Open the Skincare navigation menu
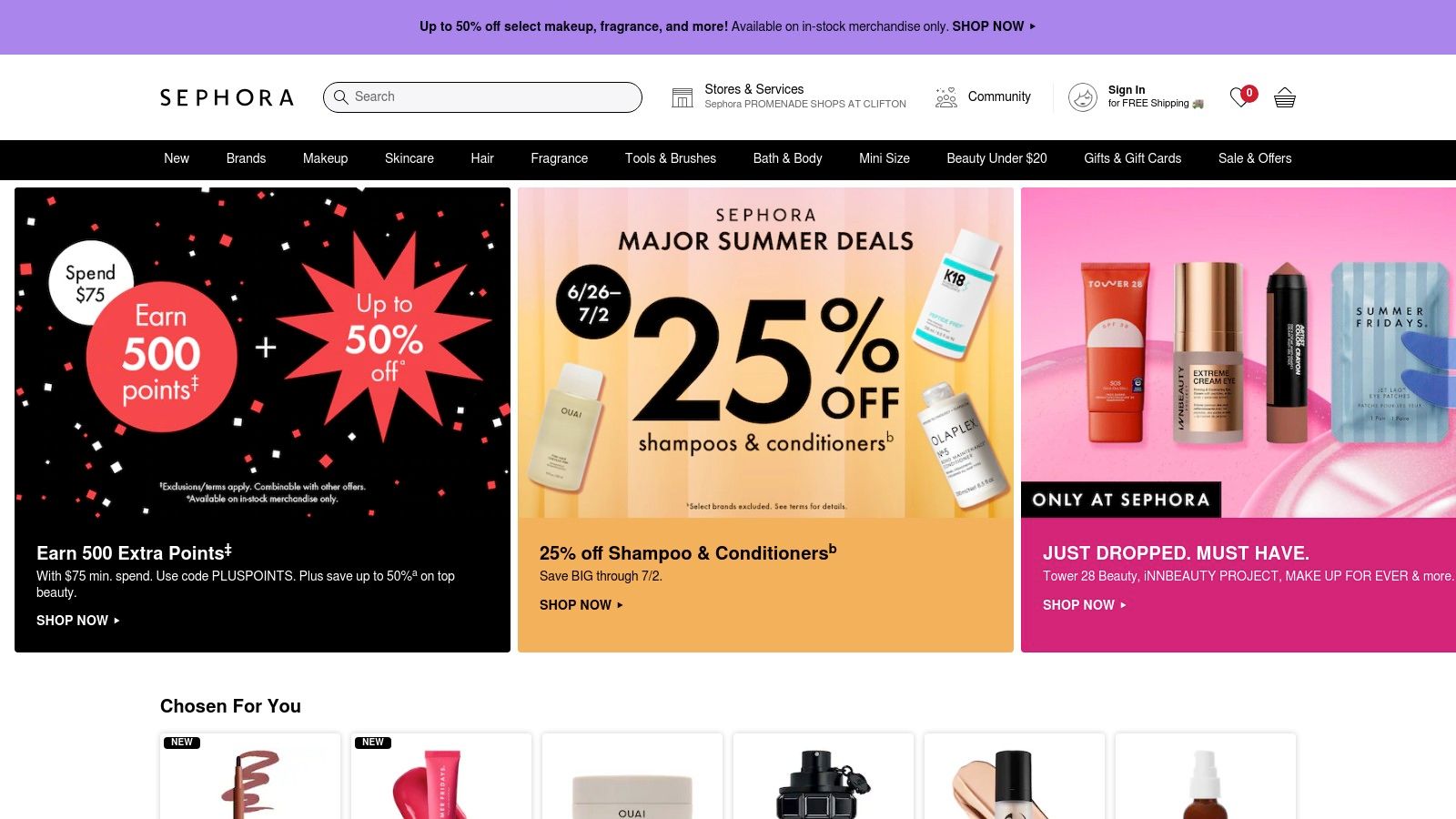Image resolution: width=1456 pixels, height=819 pixels. click(409, 158)
